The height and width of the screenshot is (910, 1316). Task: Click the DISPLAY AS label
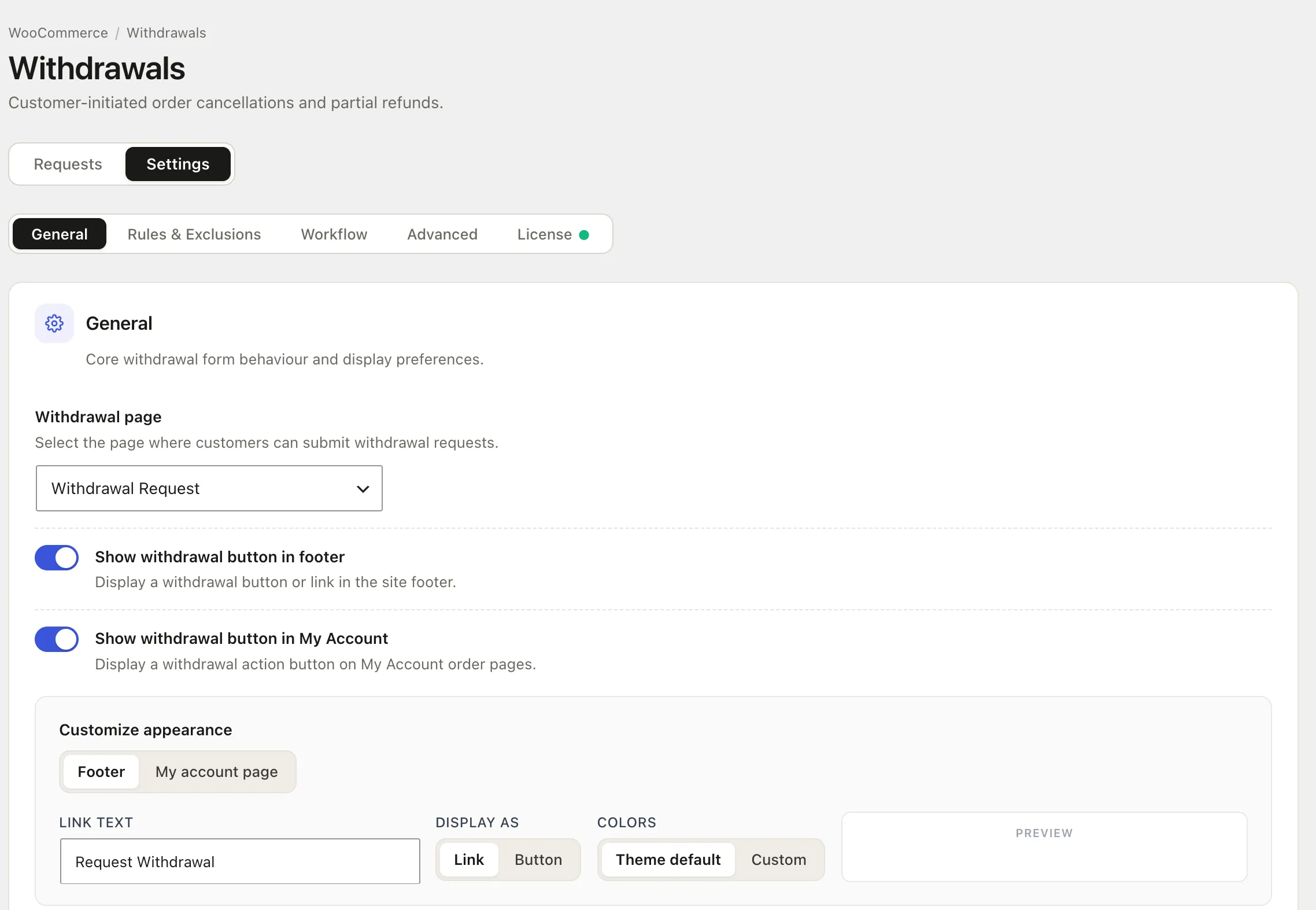pyautogui.click(x=477, y=823)
